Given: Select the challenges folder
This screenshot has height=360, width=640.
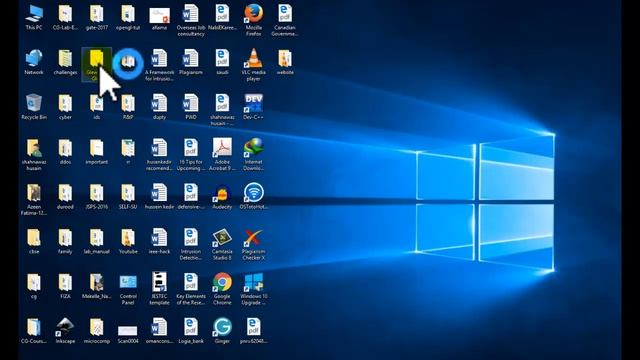Looking at the screenshot, I should click(x=65, y=62).
